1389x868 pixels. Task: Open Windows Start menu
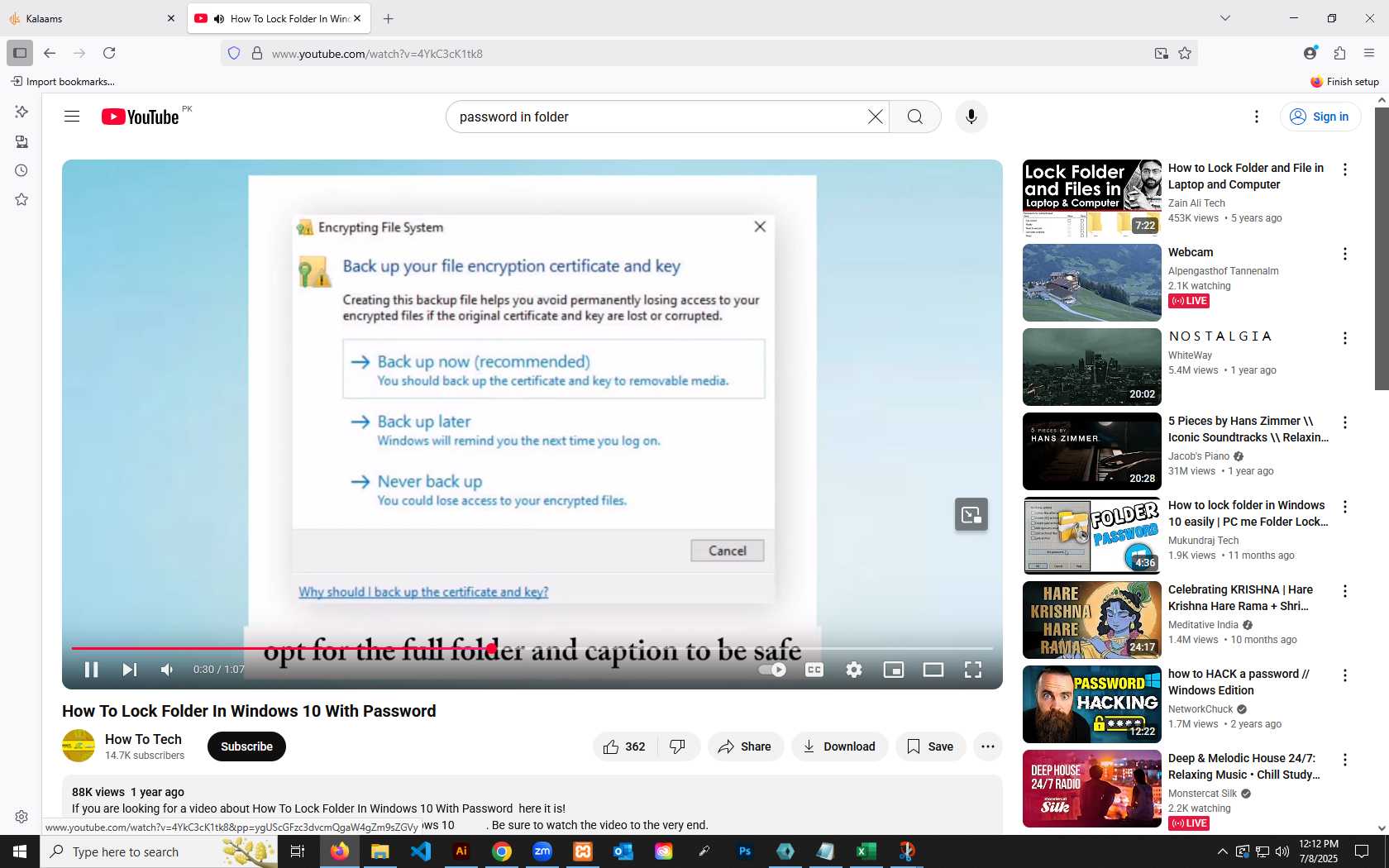click(x=20, y=851)
